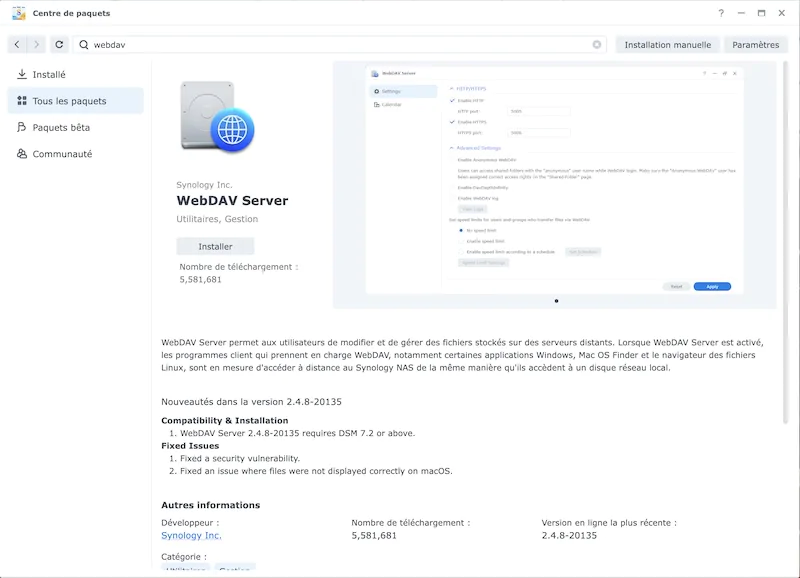The image size is (800, 578).
Task: Click Fixed a security vulnerability line
Action: 240,458
